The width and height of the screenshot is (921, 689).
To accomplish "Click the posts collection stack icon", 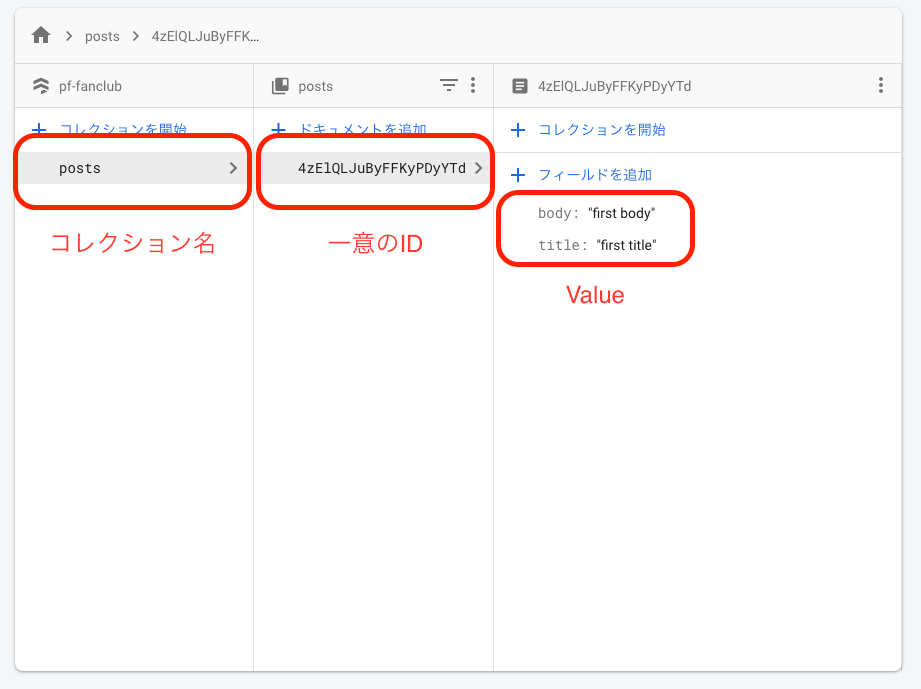I will [x=281, y=86].
